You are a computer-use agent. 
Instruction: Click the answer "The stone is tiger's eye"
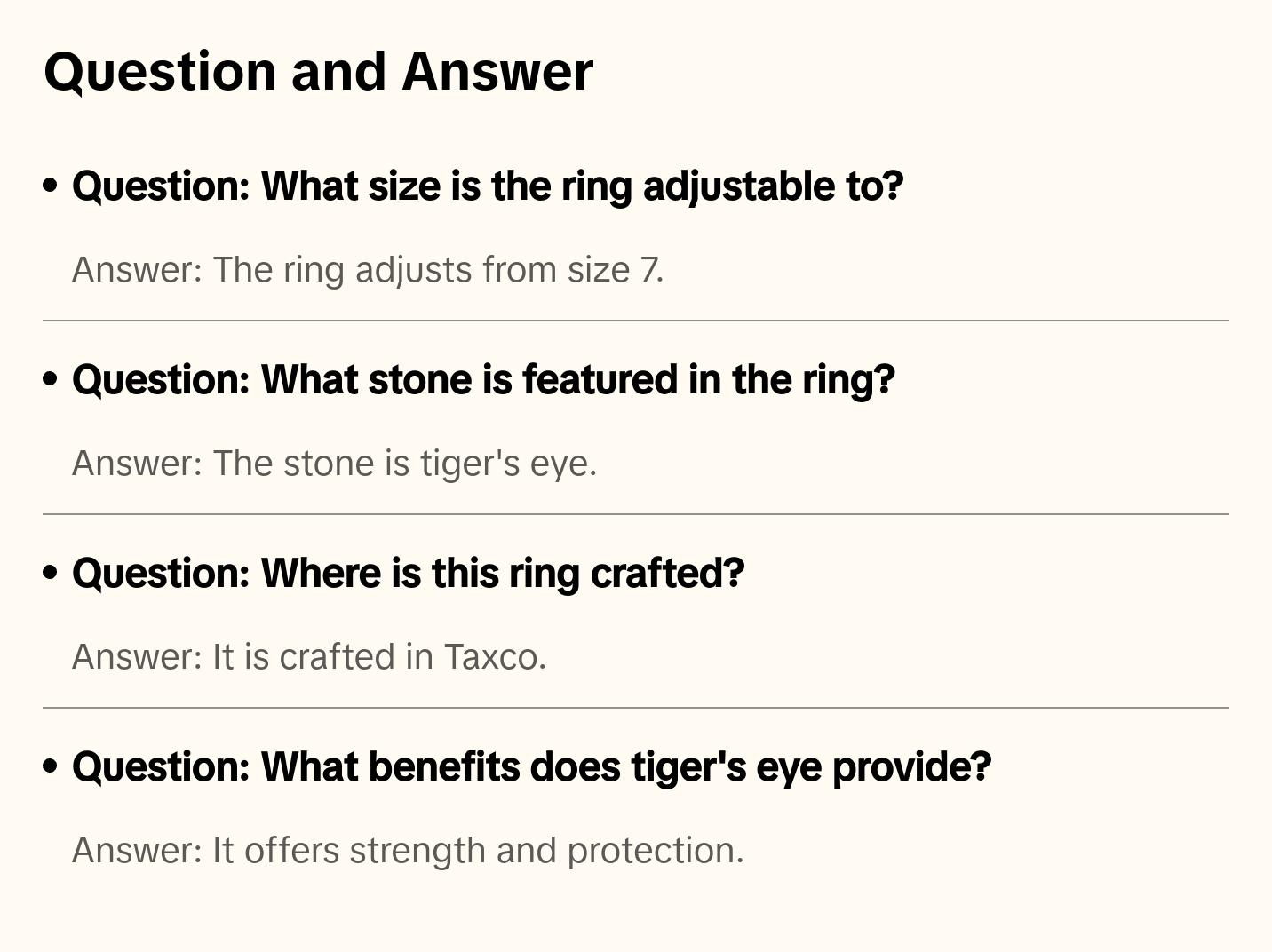coord(334,464)
